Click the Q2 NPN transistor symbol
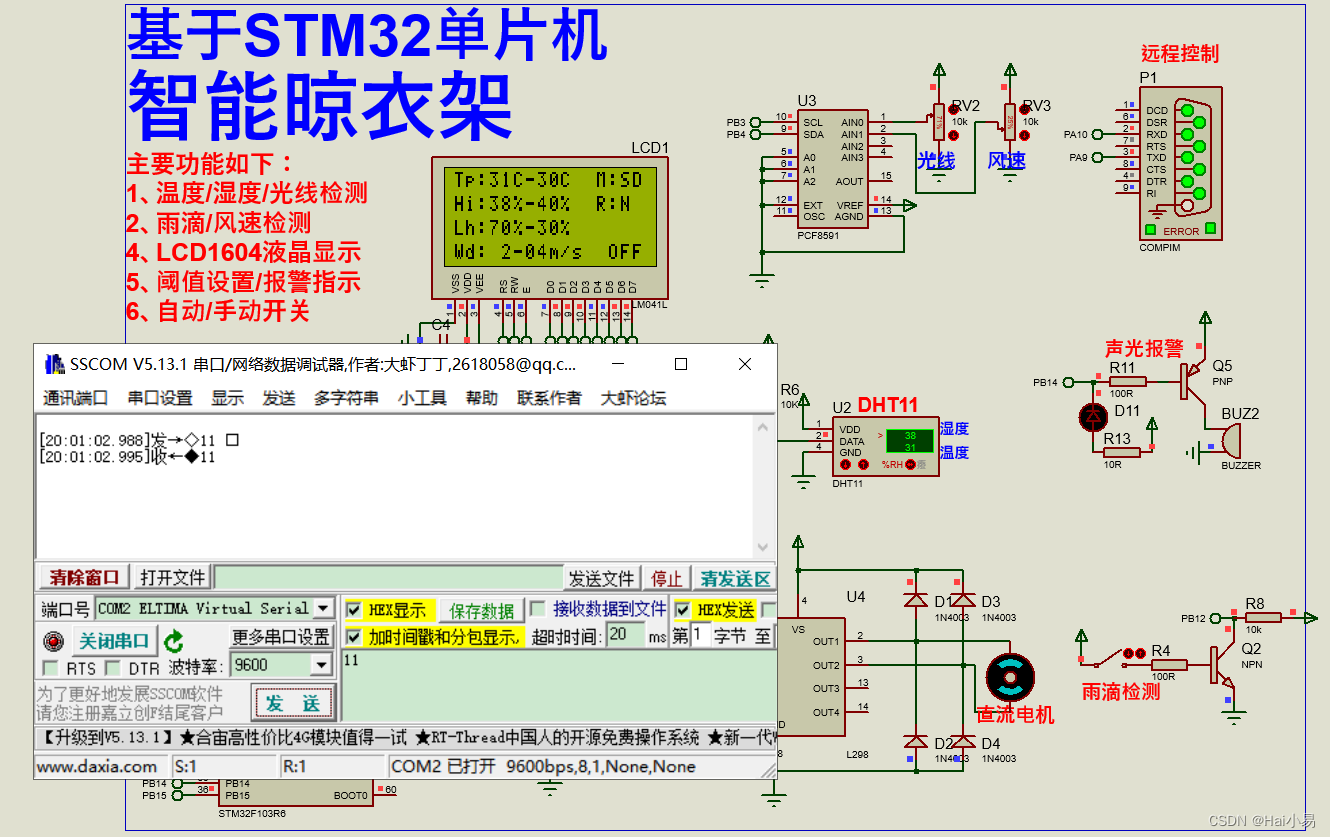The width and height of the screenshot is (1330, 837). (1223, 665)
